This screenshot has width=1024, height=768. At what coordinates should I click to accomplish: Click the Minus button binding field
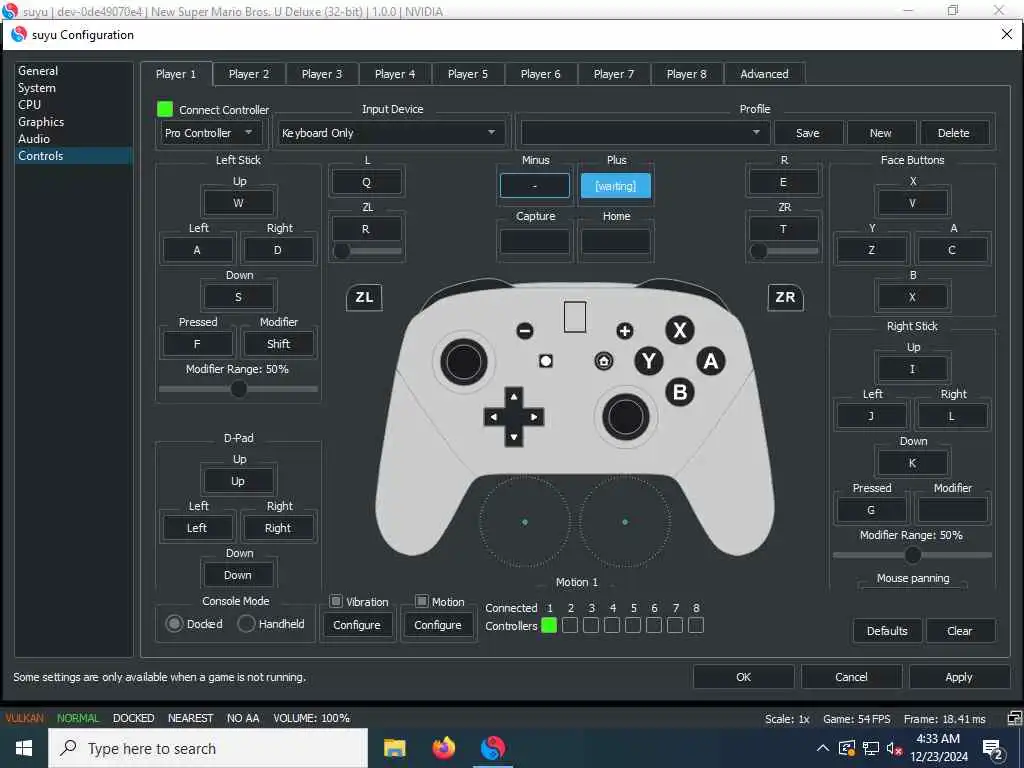click(535, 185)
